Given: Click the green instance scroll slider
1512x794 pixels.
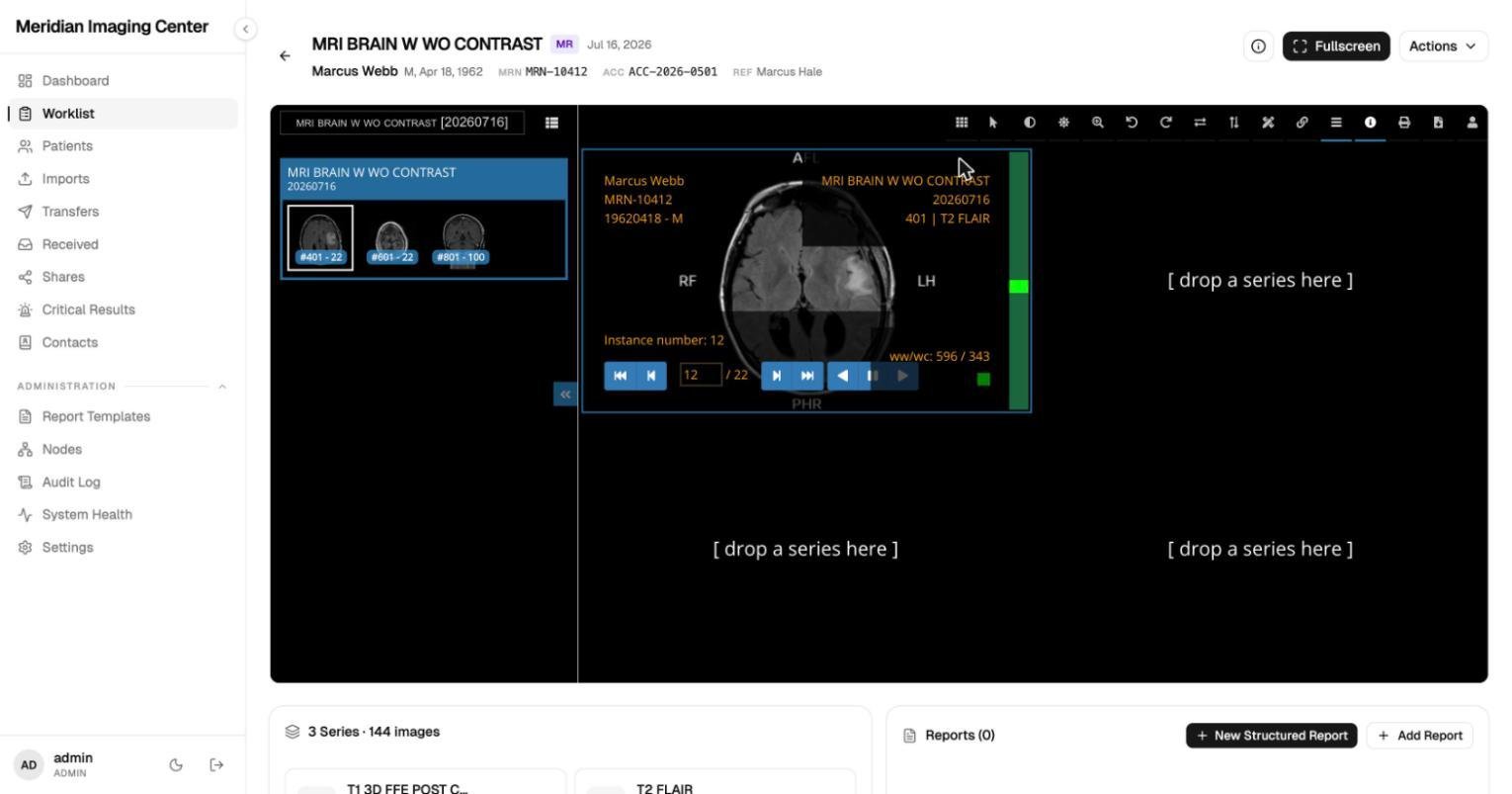Looking at the screenshot, I should (1018, 287).
